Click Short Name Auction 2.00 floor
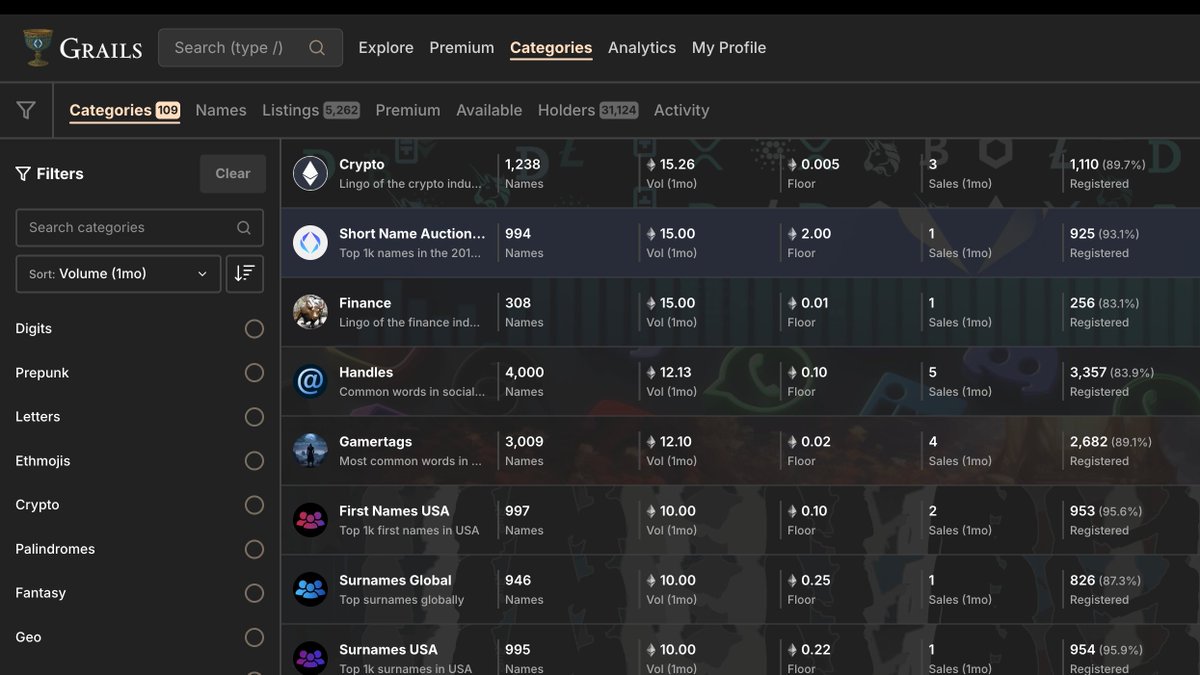 click(816, 234)
